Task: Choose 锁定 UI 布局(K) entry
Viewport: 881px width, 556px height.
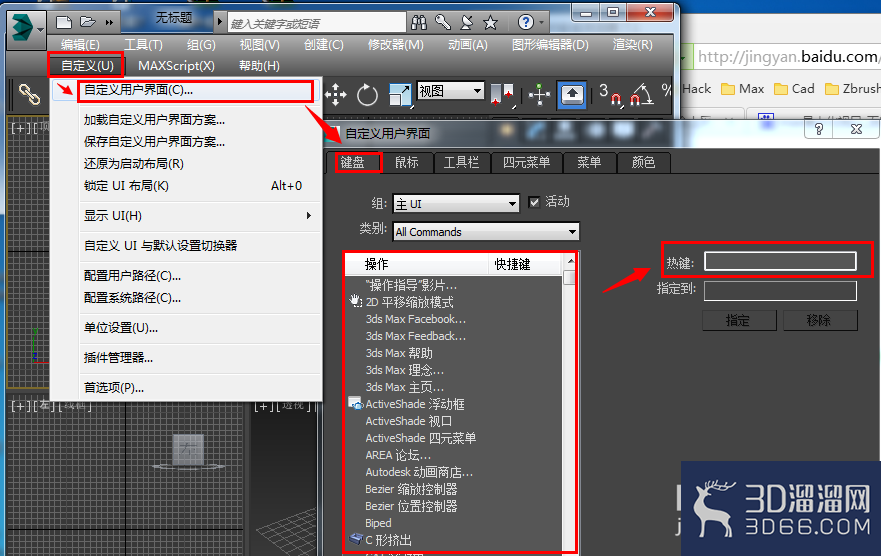Action: (187, 185)
